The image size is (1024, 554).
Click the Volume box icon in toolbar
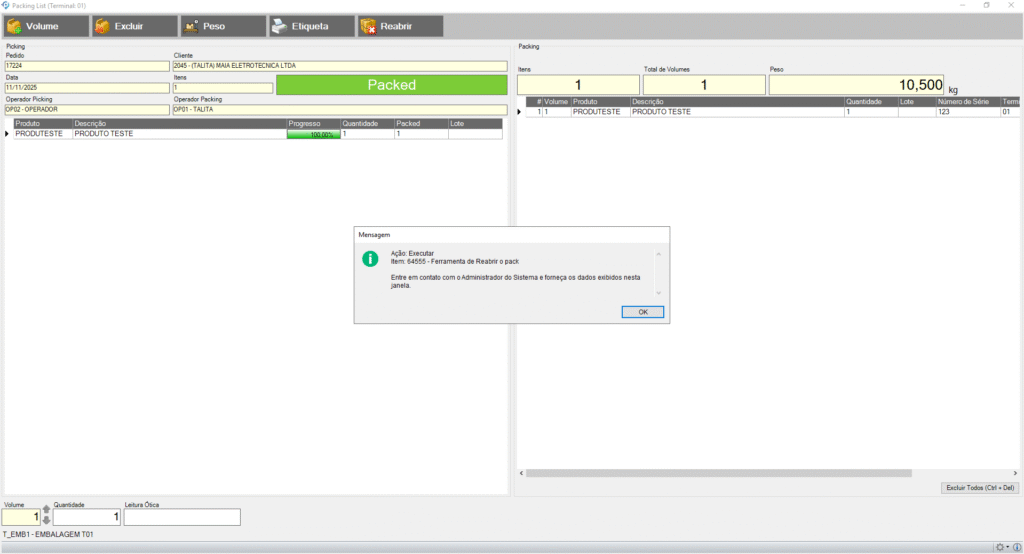click(x=15, y=26)
